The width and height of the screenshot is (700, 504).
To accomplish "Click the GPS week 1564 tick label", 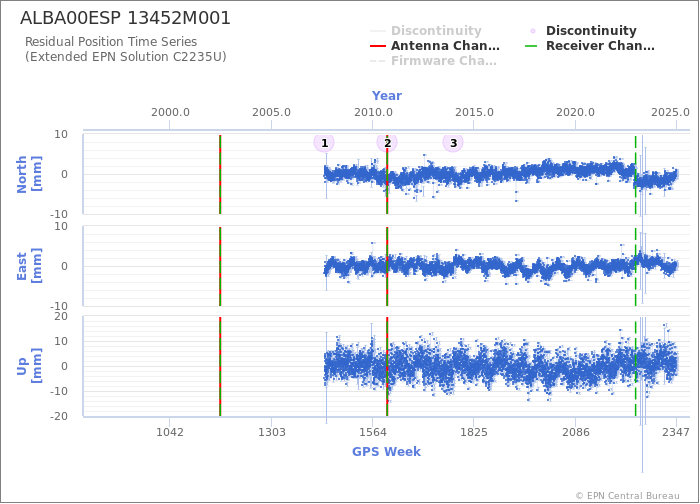I will pos(373,432).
